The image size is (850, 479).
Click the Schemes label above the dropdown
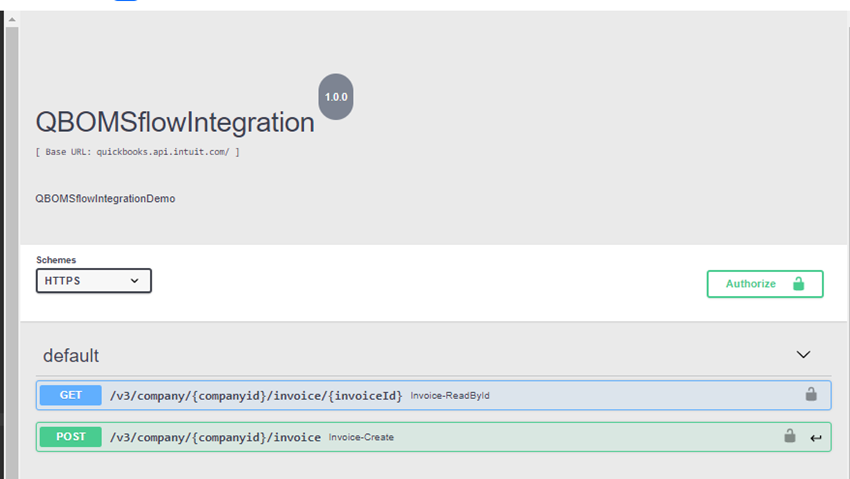56,260
